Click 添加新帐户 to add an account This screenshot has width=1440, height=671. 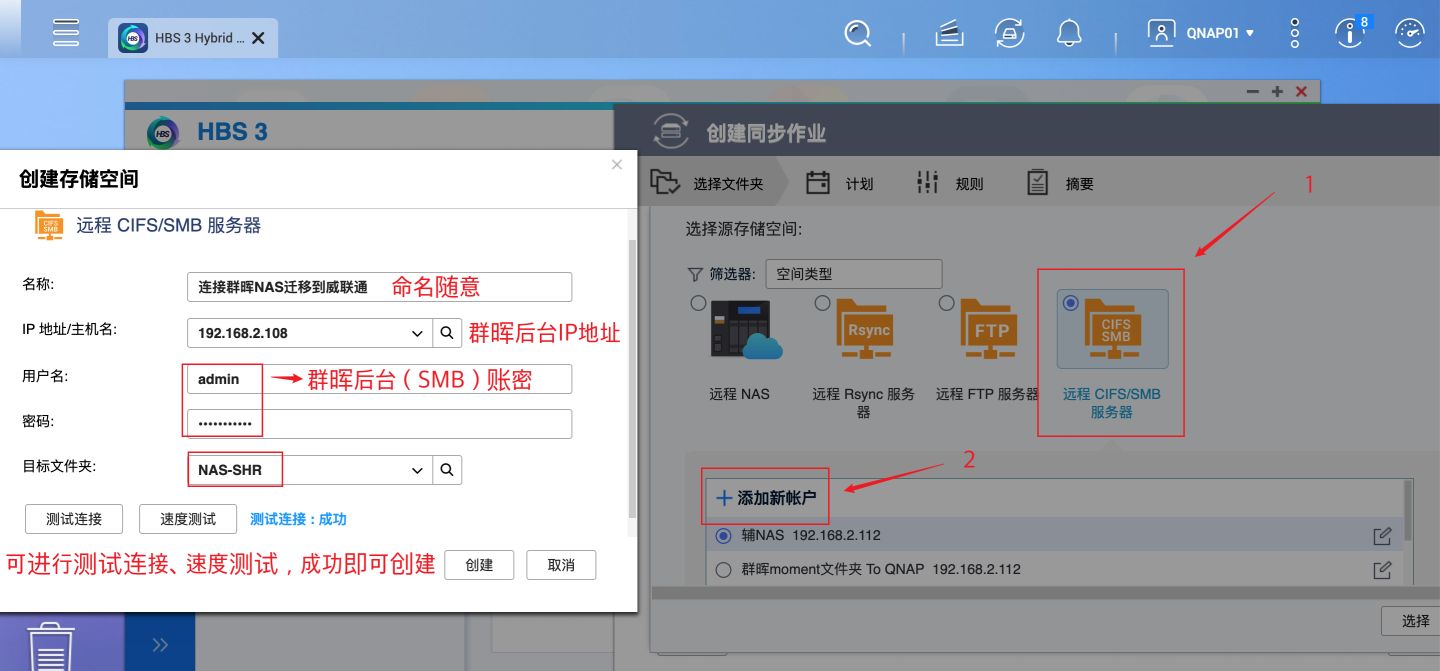pyautogui.click(x=766, y=497)
